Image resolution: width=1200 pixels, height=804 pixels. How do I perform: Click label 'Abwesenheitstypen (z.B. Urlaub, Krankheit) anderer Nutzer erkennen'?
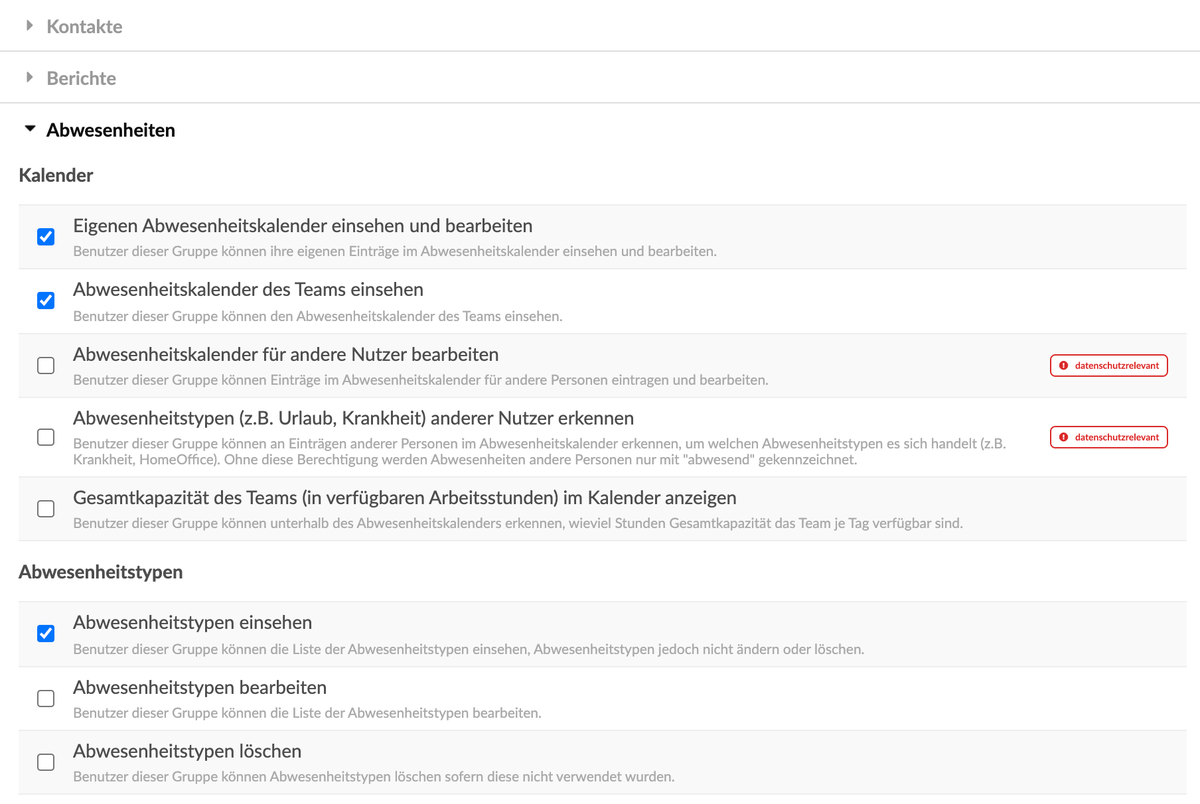coord(354,418)
